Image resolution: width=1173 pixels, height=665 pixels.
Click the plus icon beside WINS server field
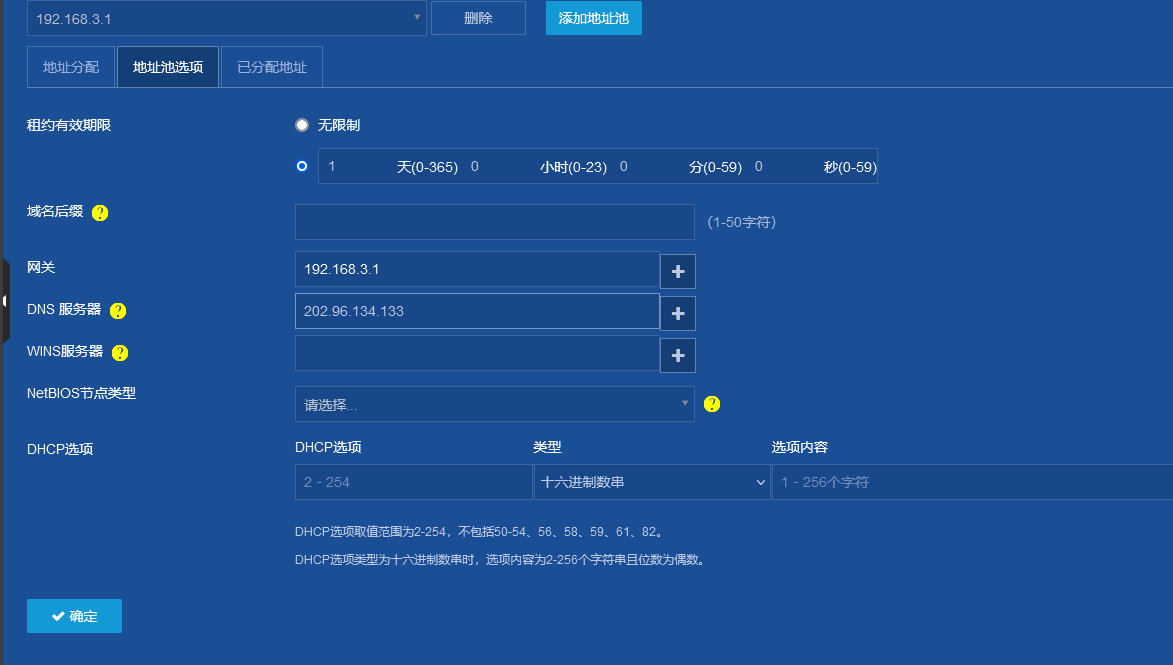pos(678,355)
